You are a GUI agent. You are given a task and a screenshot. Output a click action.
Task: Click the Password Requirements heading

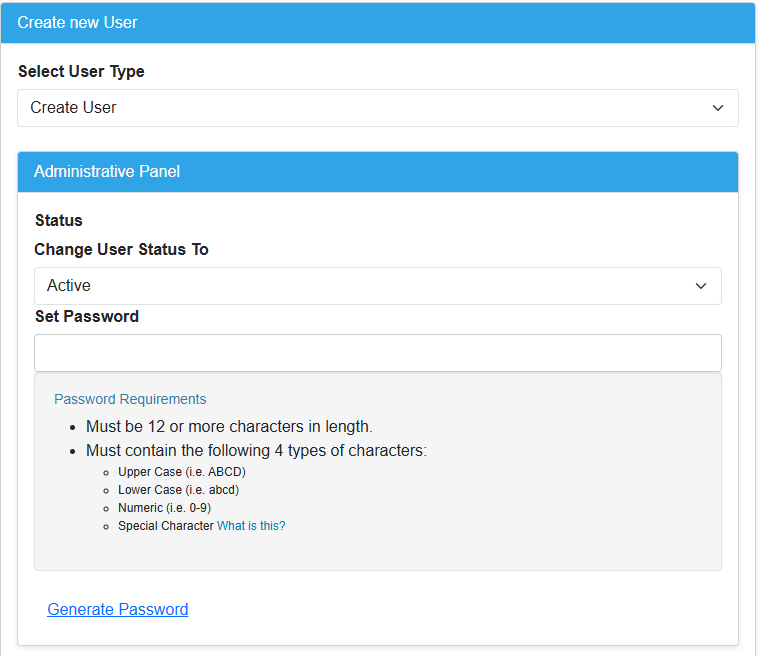[130, 399]
